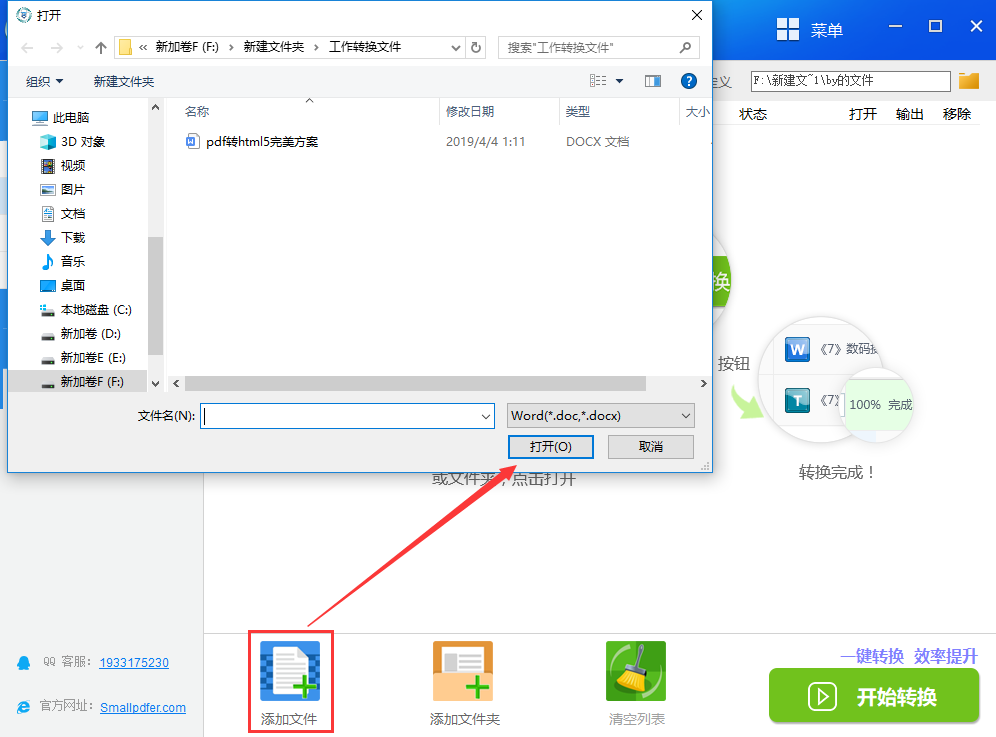Click the refresh icon next to the address bar
996x737 pixels.
(476, 48)
